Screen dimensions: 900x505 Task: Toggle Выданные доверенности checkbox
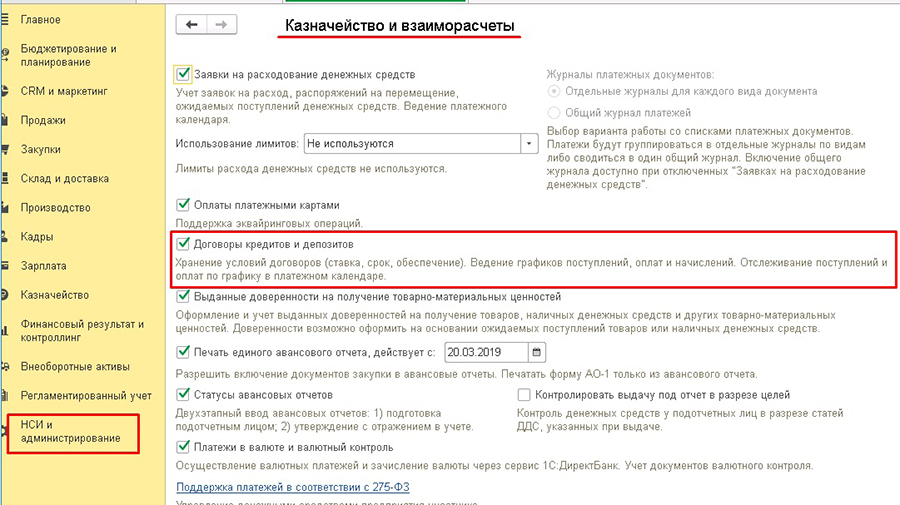coord(183,296)
